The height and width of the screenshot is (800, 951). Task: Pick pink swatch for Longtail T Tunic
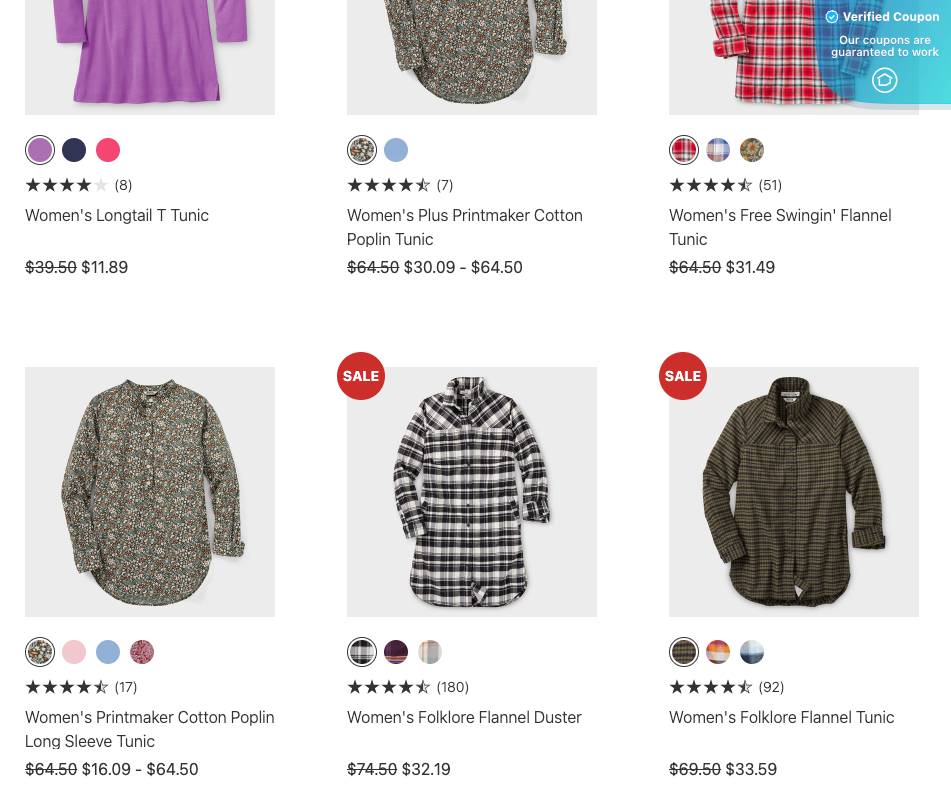(108, 150)
